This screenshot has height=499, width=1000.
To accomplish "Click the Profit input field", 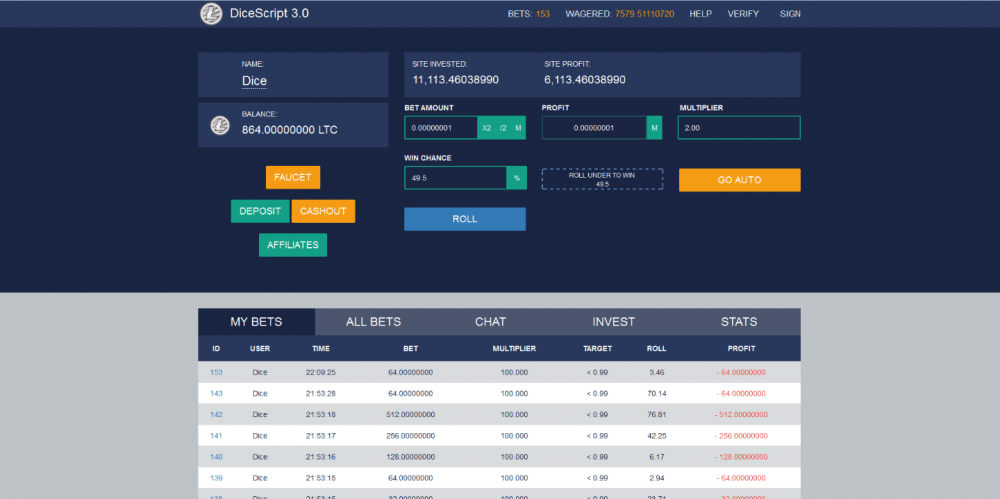I will pos(594,128).
